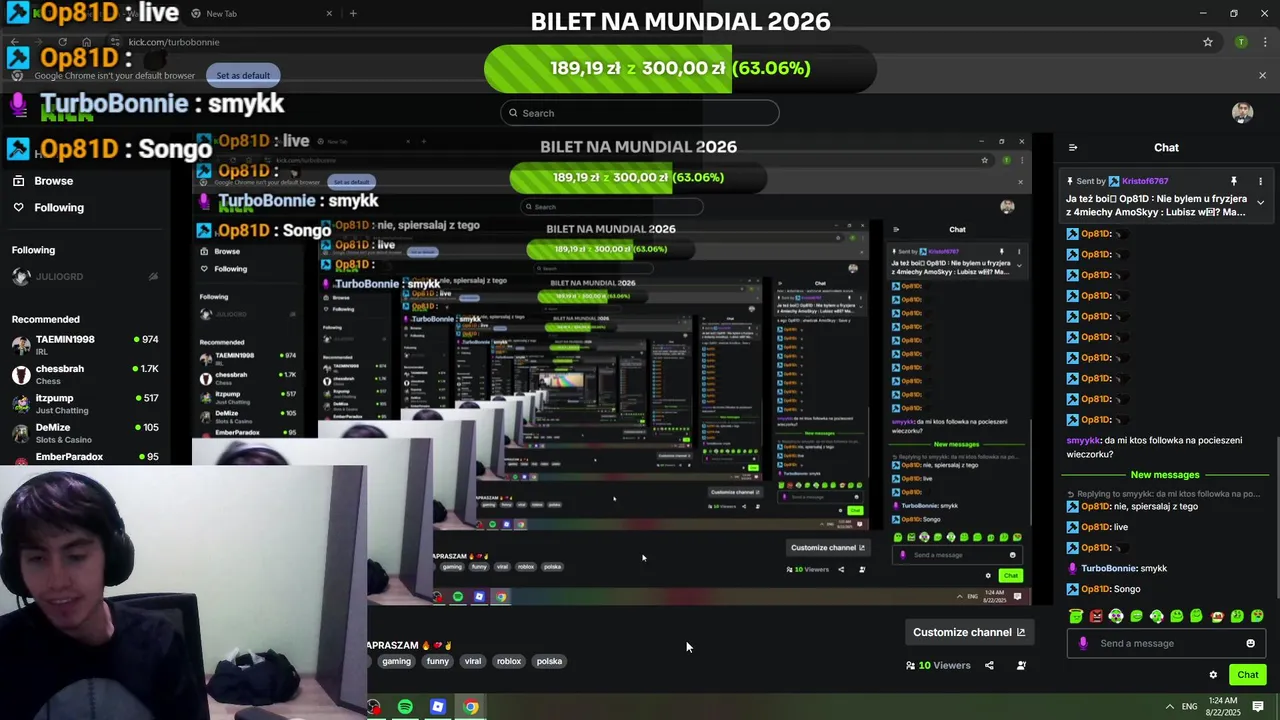Open pinned message three-dot options menu

coord(1260,181)
